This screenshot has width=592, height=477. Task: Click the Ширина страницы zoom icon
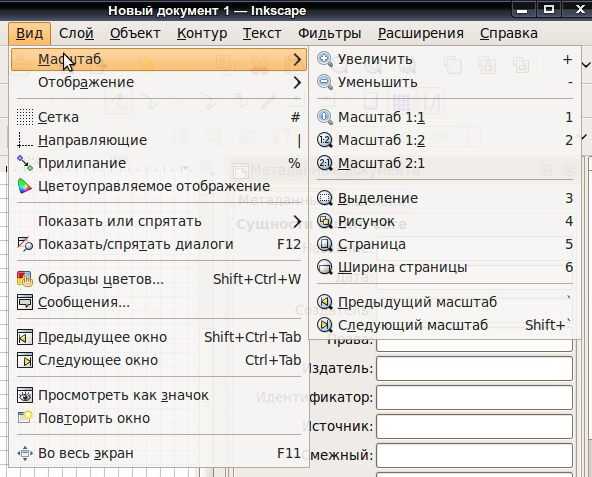coord(325,267)
